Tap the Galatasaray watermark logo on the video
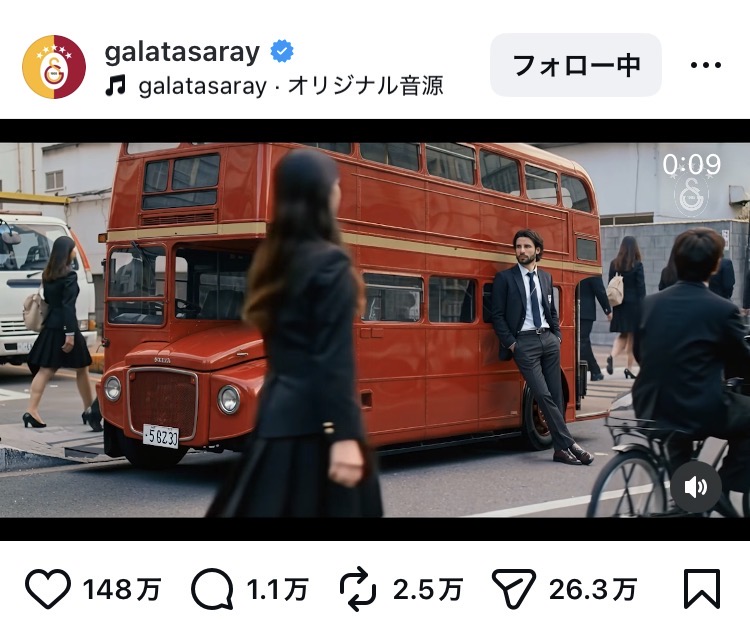This screenshot has height=619, width=750. point(692,196)
